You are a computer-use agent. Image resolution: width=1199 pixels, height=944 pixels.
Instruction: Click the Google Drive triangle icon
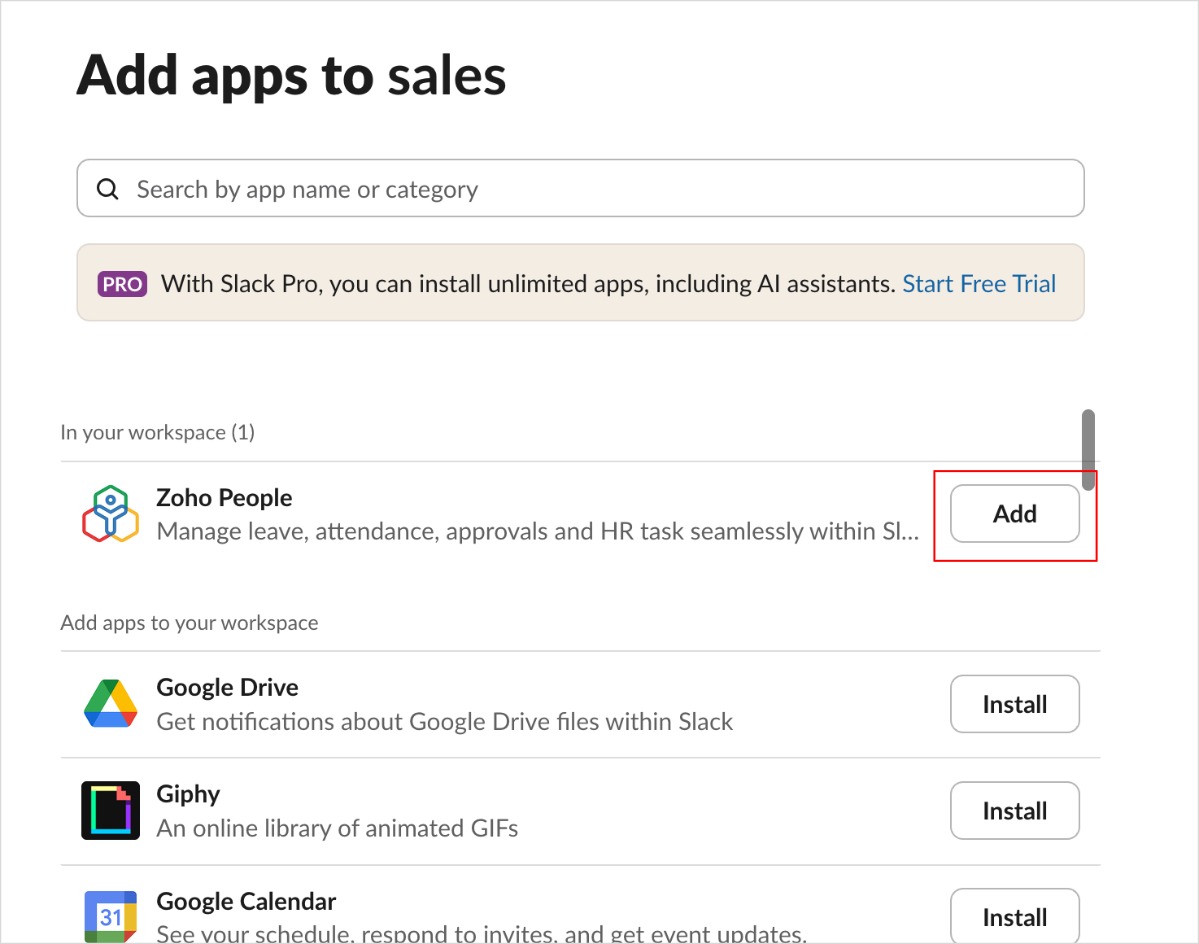point(110,704)
